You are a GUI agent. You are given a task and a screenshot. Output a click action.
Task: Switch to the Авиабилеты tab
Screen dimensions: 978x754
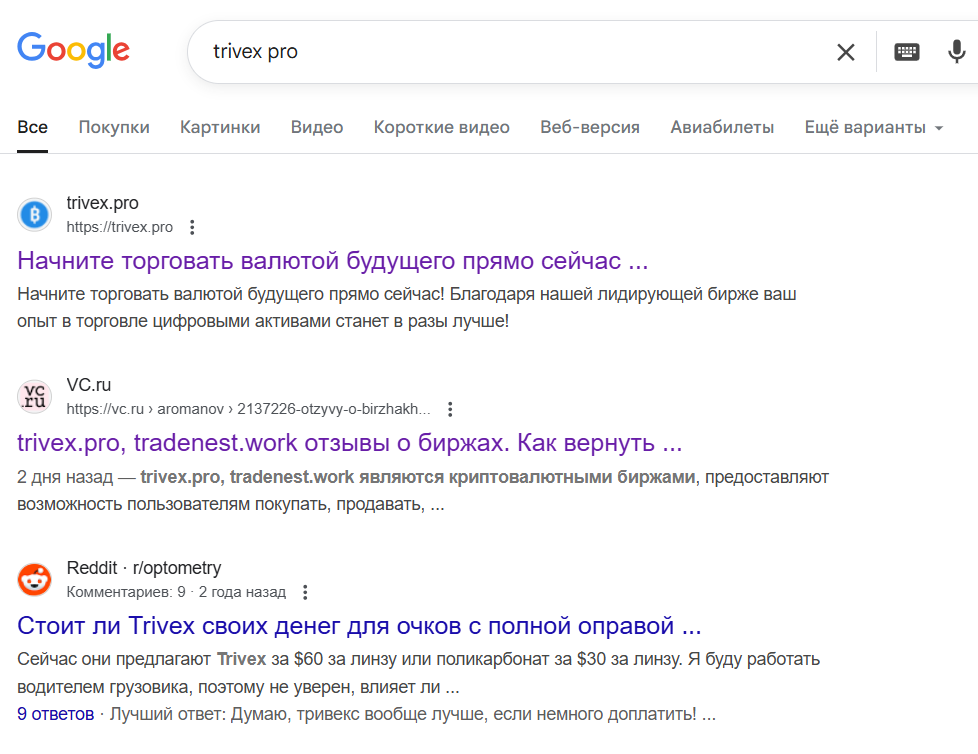[x=722, y=127]
